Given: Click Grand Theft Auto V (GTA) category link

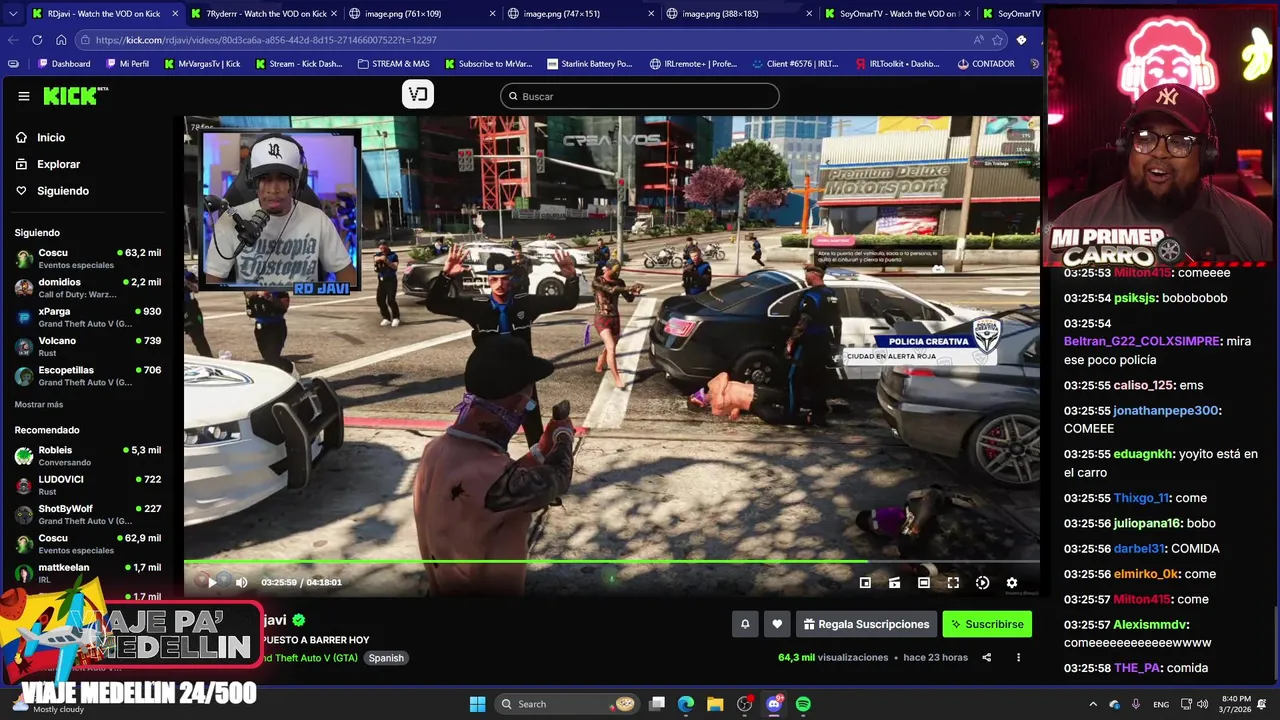Looking at the screenshot, I should point(308,658).
